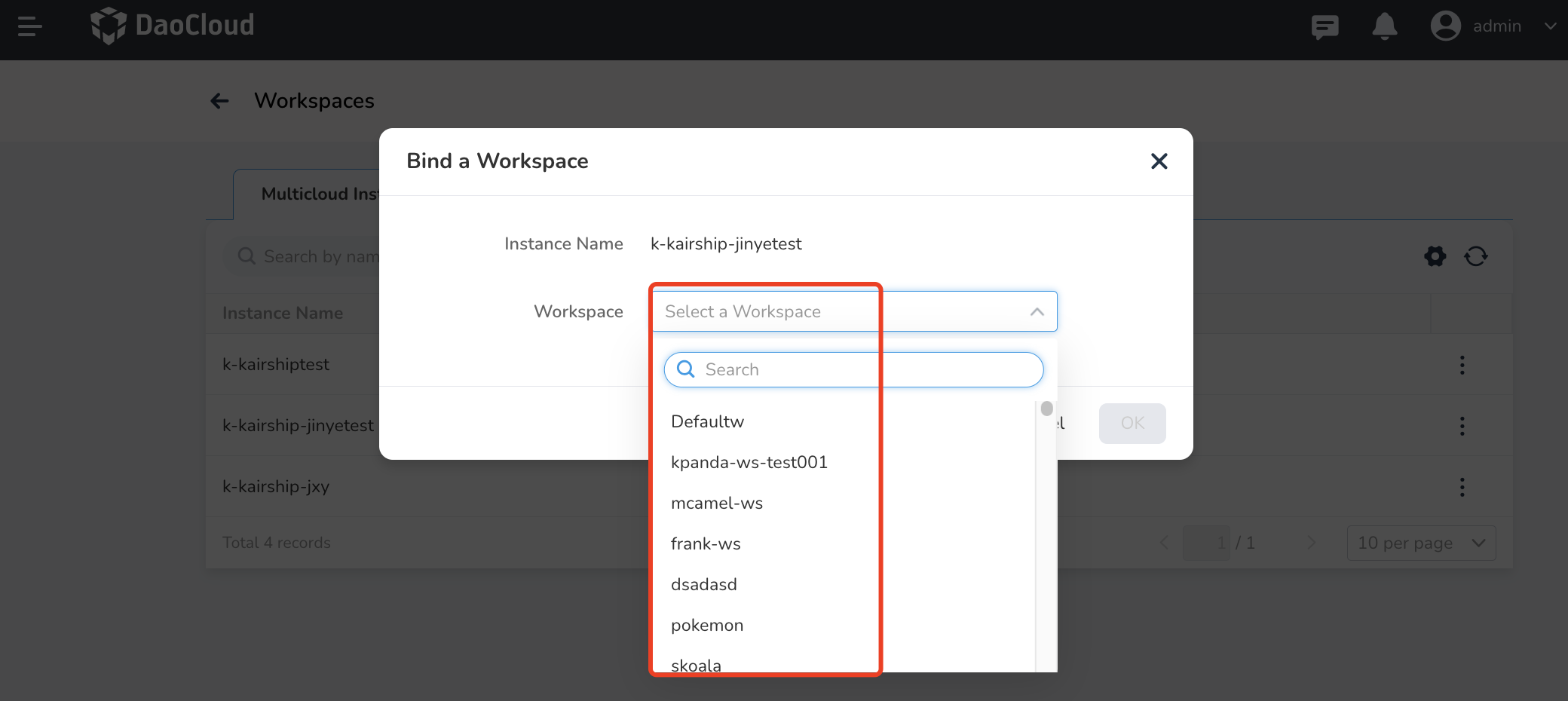Open the hamburger navigation menu
1568x701 pixels.
pyautogui.click(x=30, y=26)
